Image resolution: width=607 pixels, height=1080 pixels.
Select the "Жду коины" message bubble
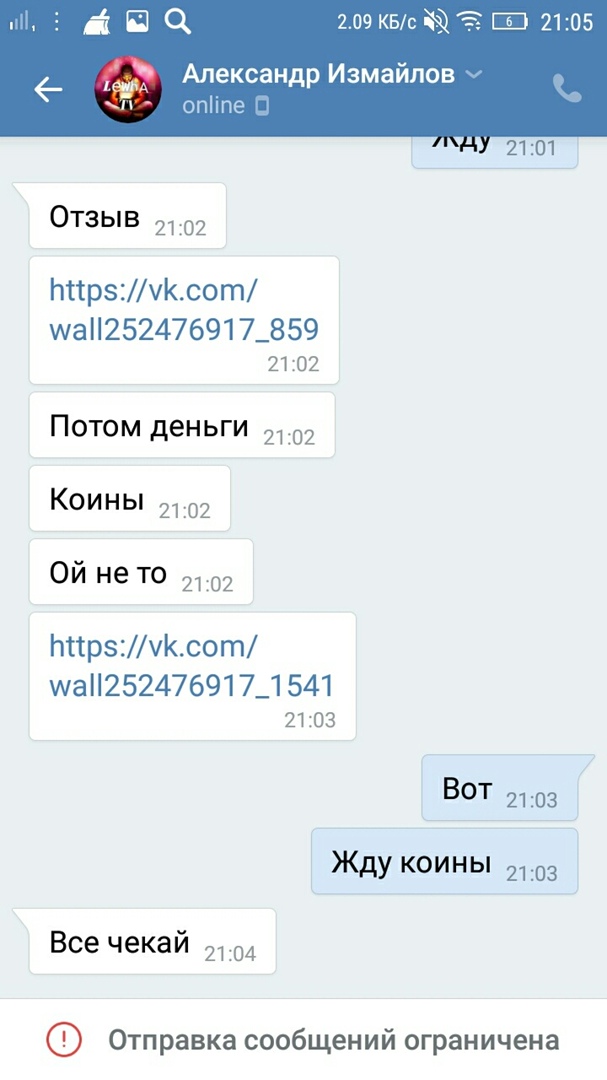pos(444,862)
